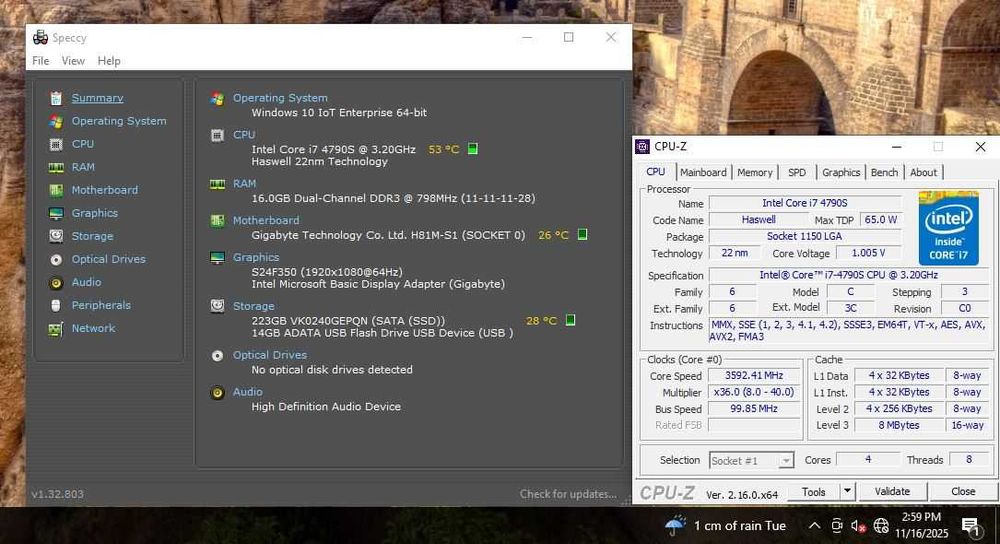Click the Core Speed value 3592.41 MHz
The width and height of the screenshot is (1000, 544).
pyautogui.click(x=754, y=376)
